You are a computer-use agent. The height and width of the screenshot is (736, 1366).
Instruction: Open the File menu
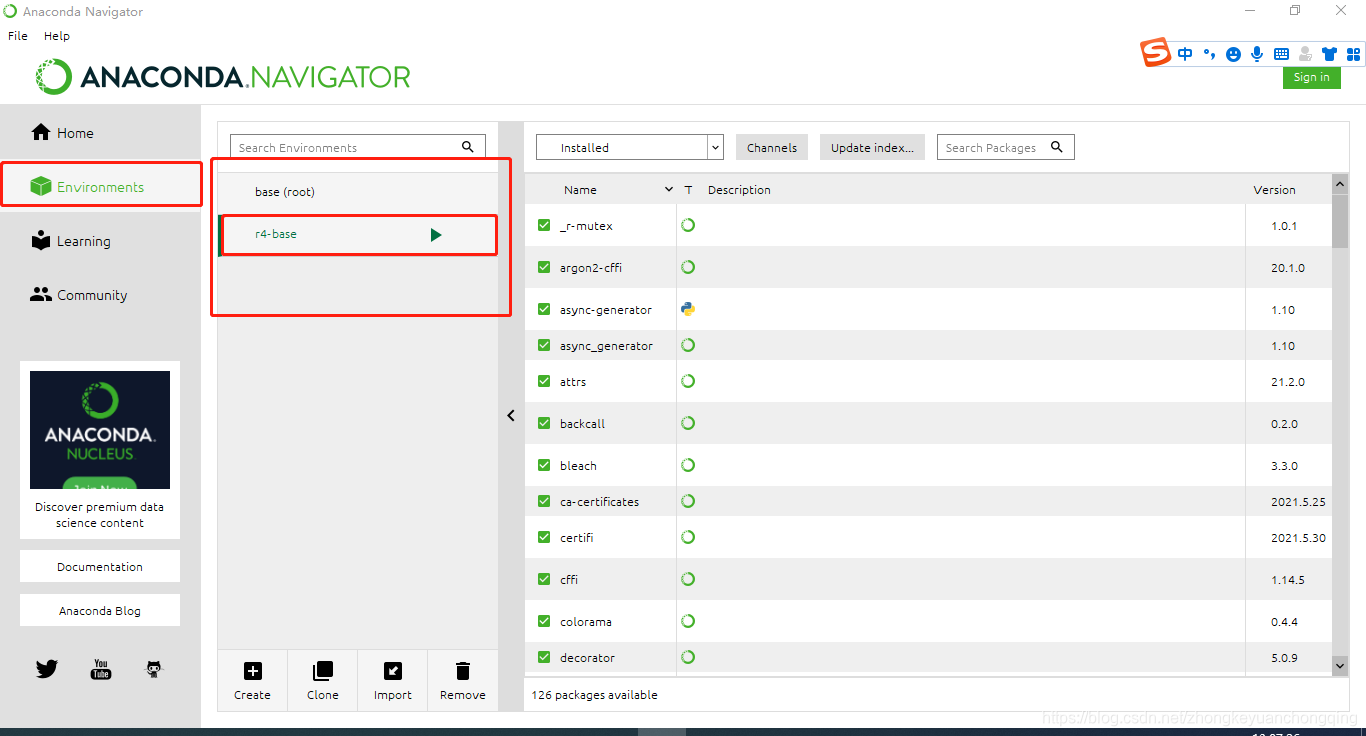(17, 35)
